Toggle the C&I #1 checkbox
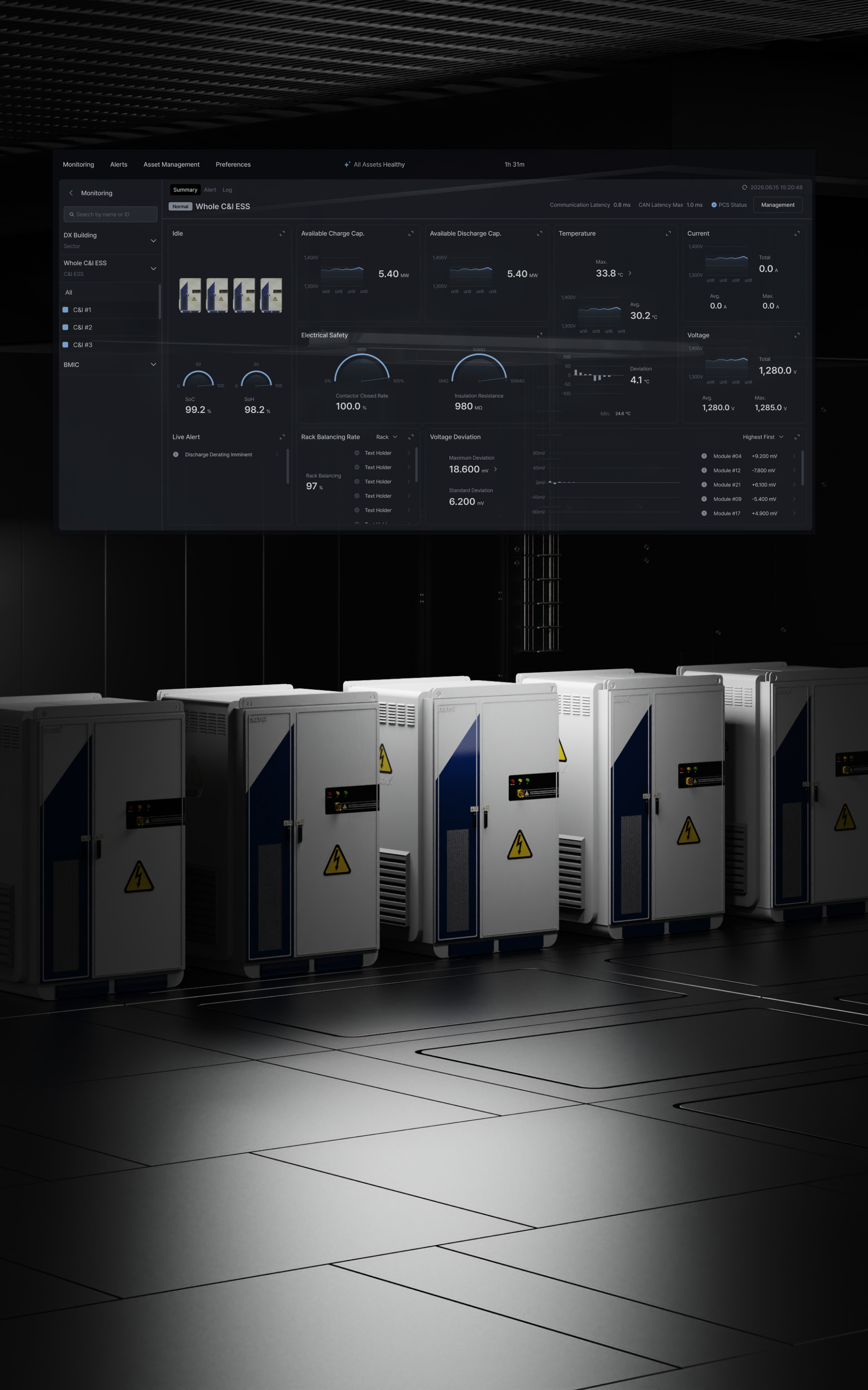The width and height of the screenshot is (868, 1390). tap(65, 310)
